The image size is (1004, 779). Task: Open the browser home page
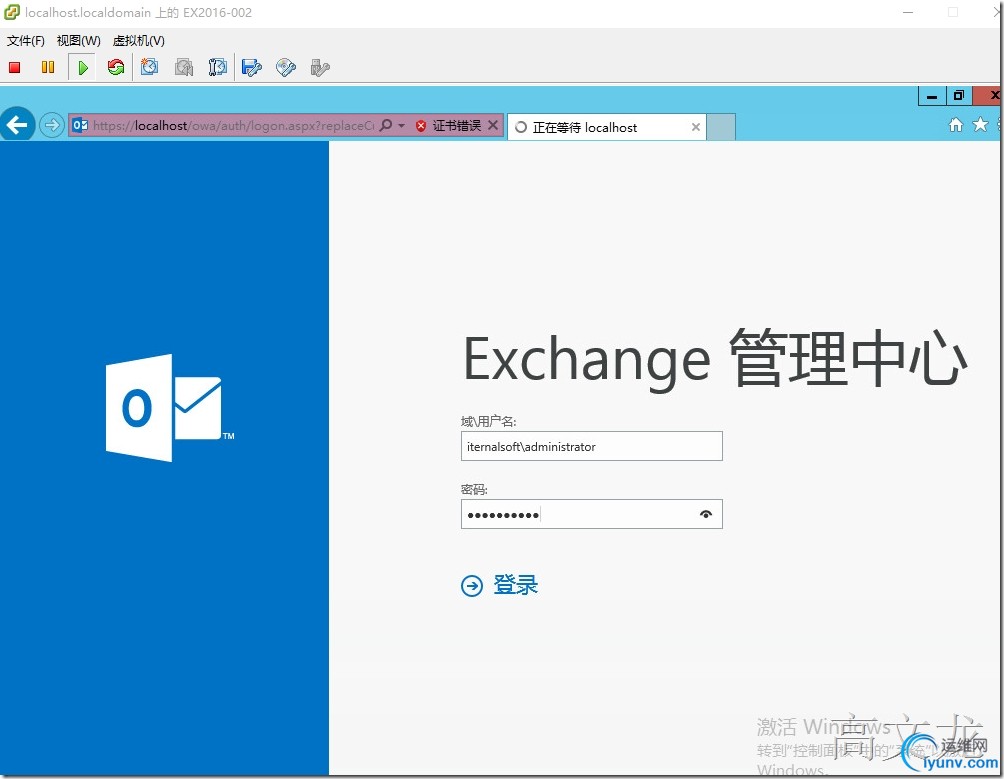[955, 125]
